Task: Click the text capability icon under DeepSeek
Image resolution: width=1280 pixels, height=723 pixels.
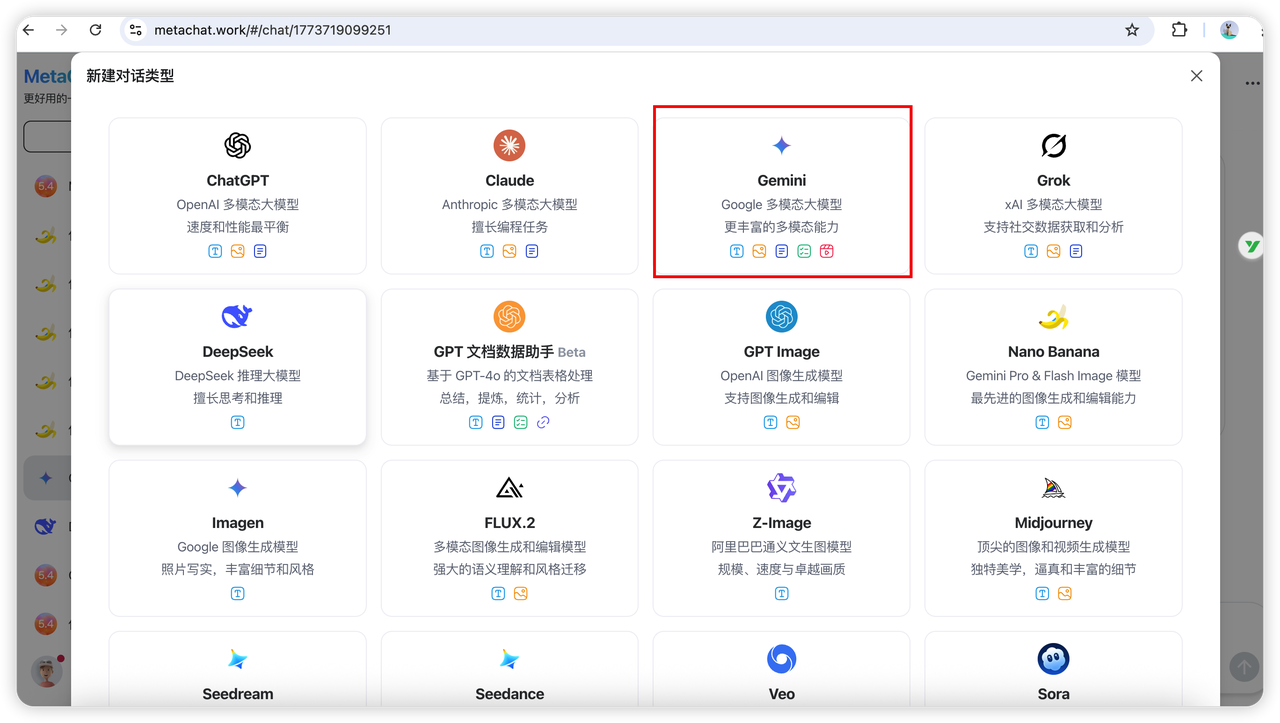Action: (x=237, y=422)
